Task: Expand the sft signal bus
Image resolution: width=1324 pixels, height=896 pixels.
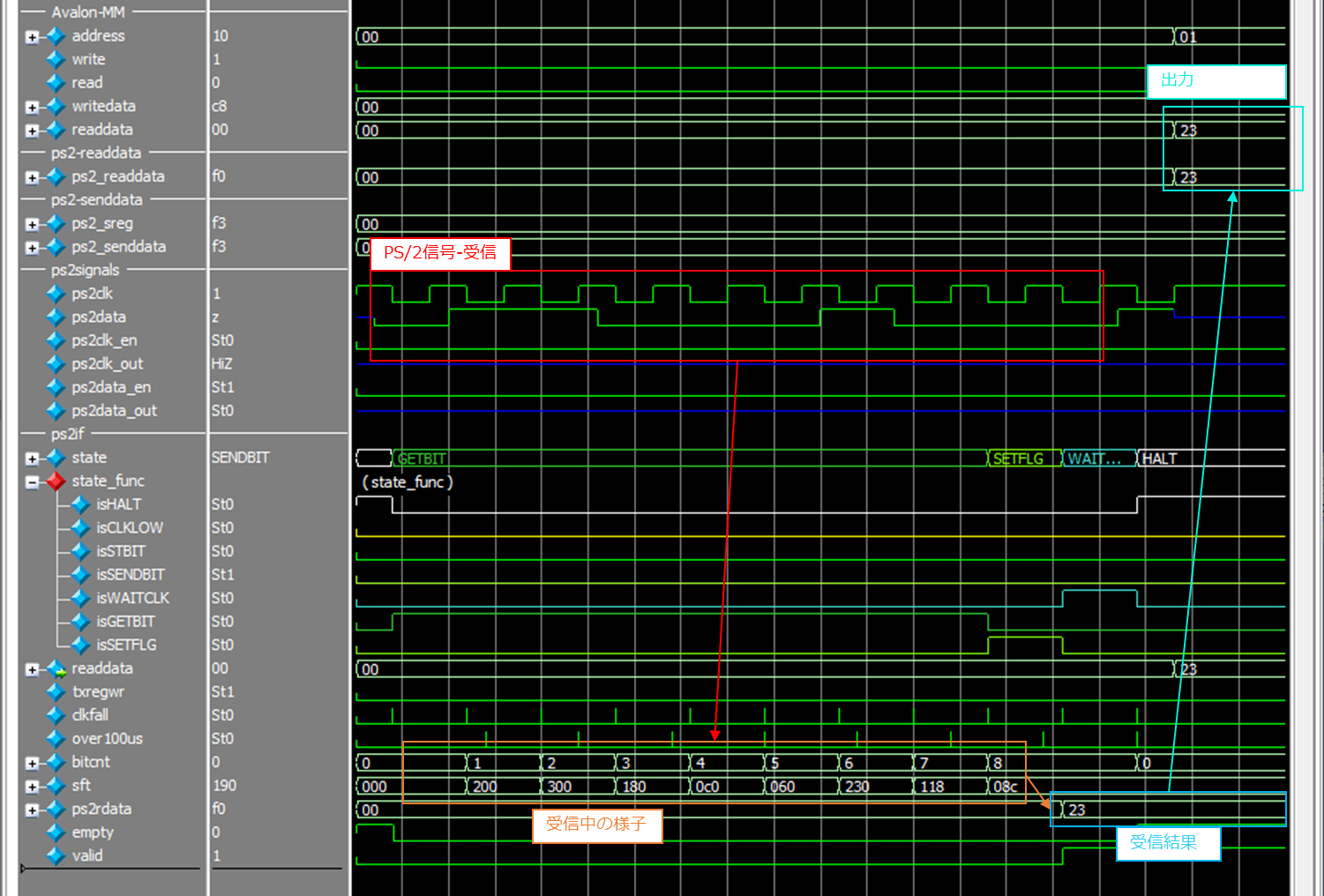Action: (32, 787)
